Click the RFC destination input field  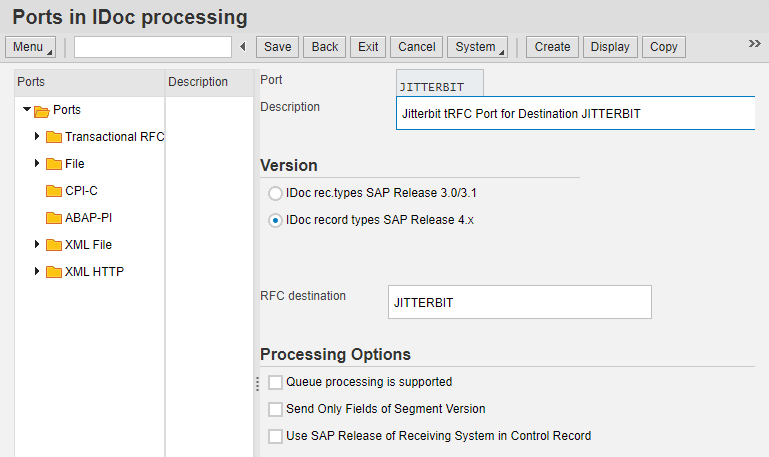pyautogui.click(x=519, y=302)
